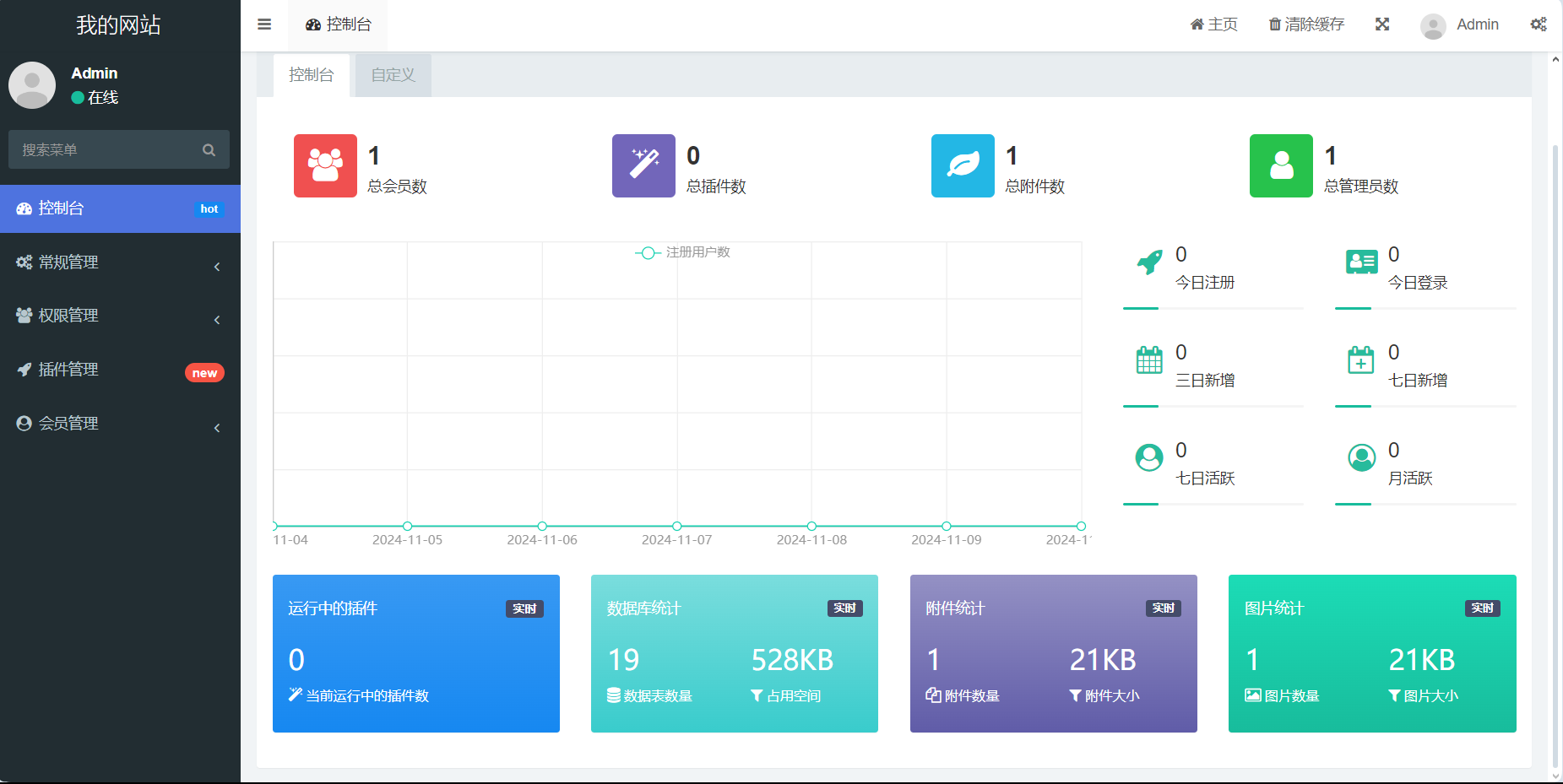Click the user circle icon for 月活跃
This screenshot has height=784, width=1563.
coord(1361,457)
